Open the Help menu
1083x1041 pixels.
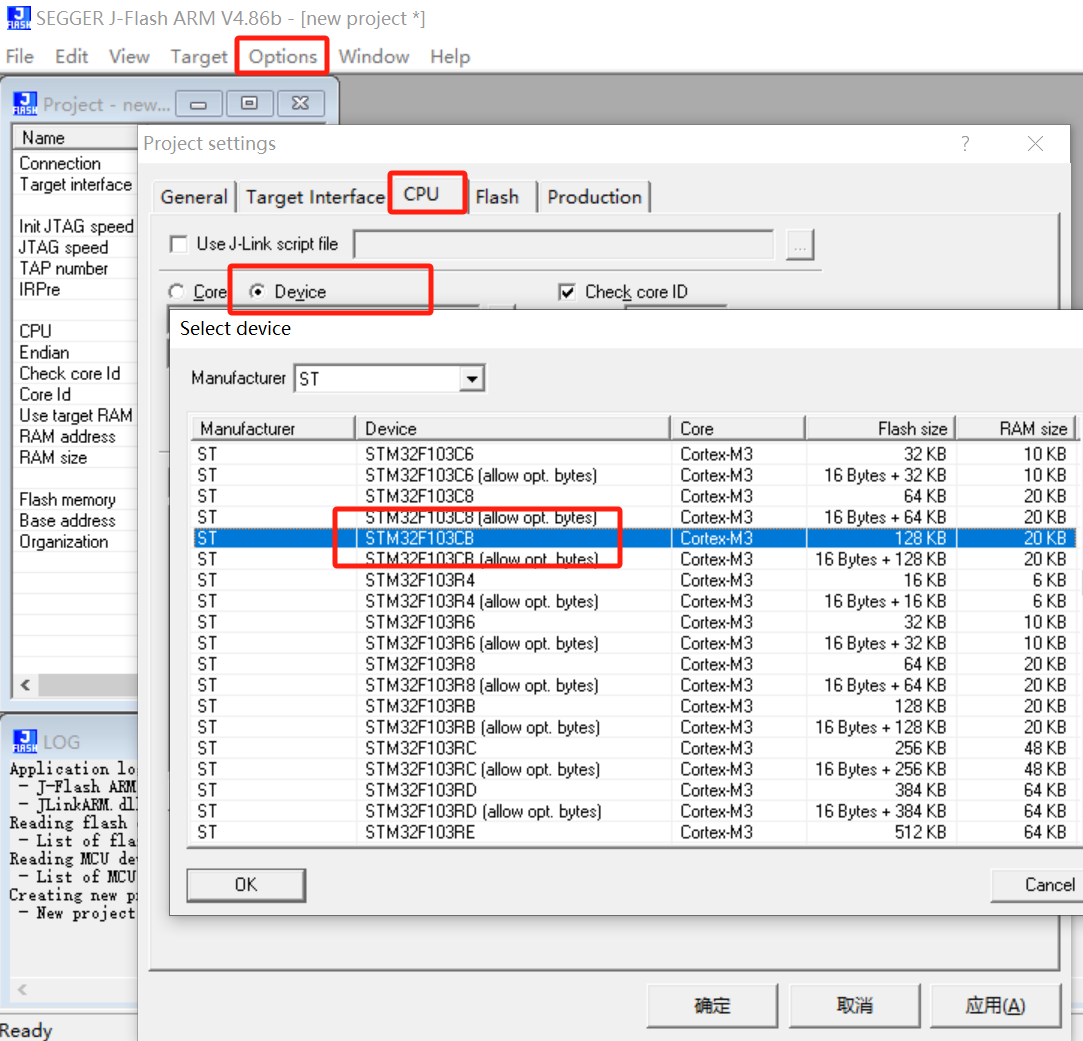point(450,56)
